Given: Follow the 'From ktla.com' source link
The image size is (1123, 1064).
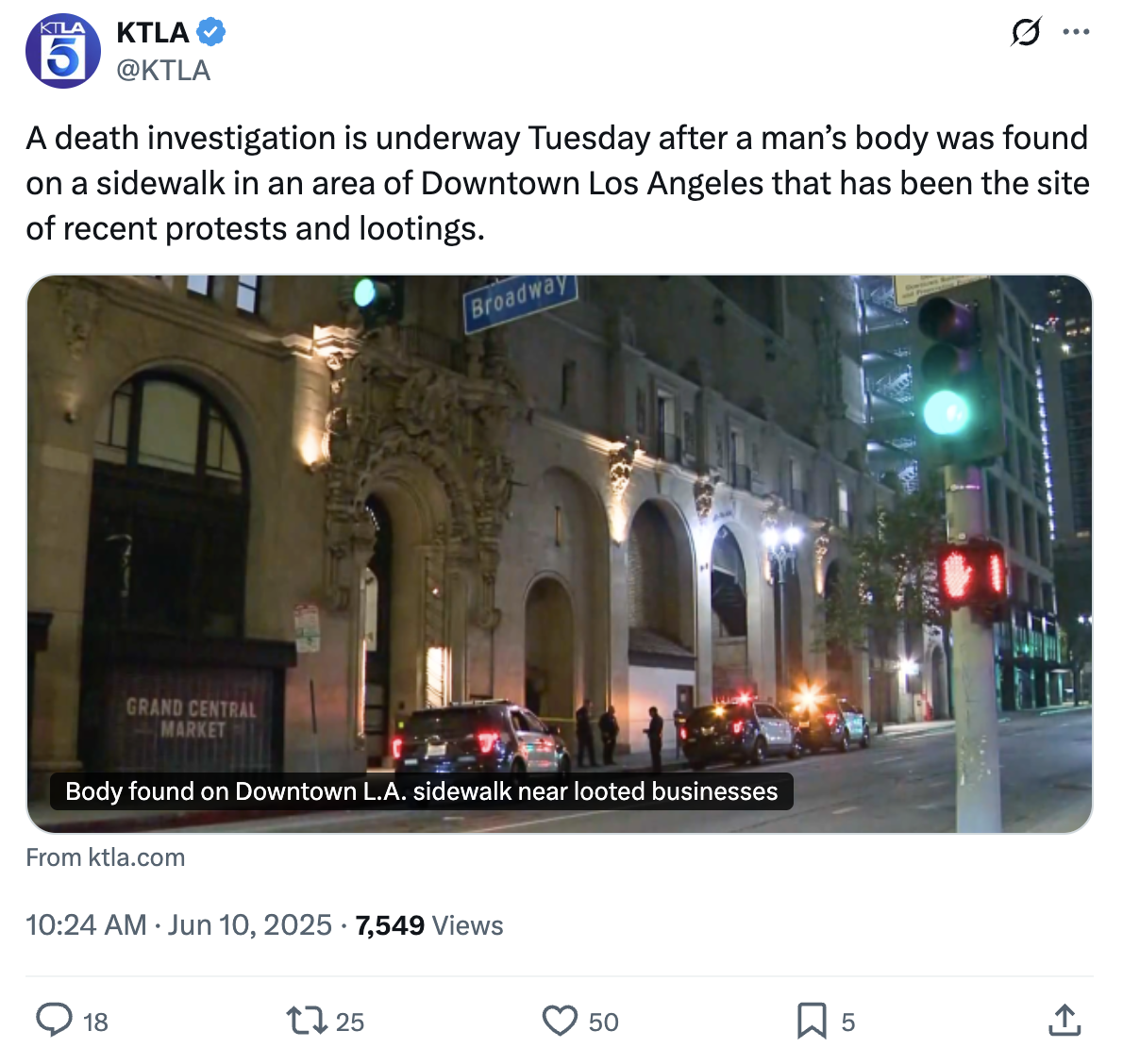Looking at the screenshot, I should [x=106, y=857].
